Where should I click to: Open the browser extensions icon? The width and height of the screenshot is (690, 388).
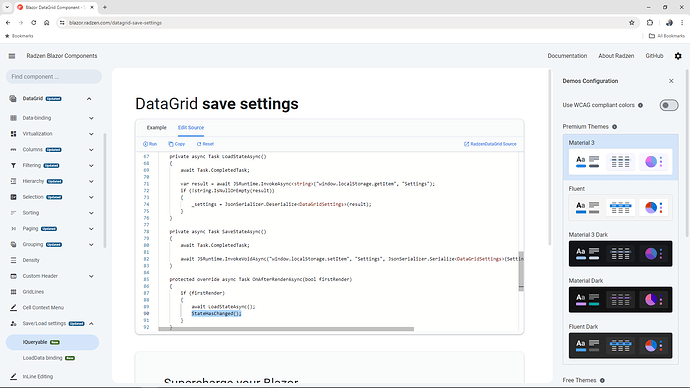click(650, 23)
